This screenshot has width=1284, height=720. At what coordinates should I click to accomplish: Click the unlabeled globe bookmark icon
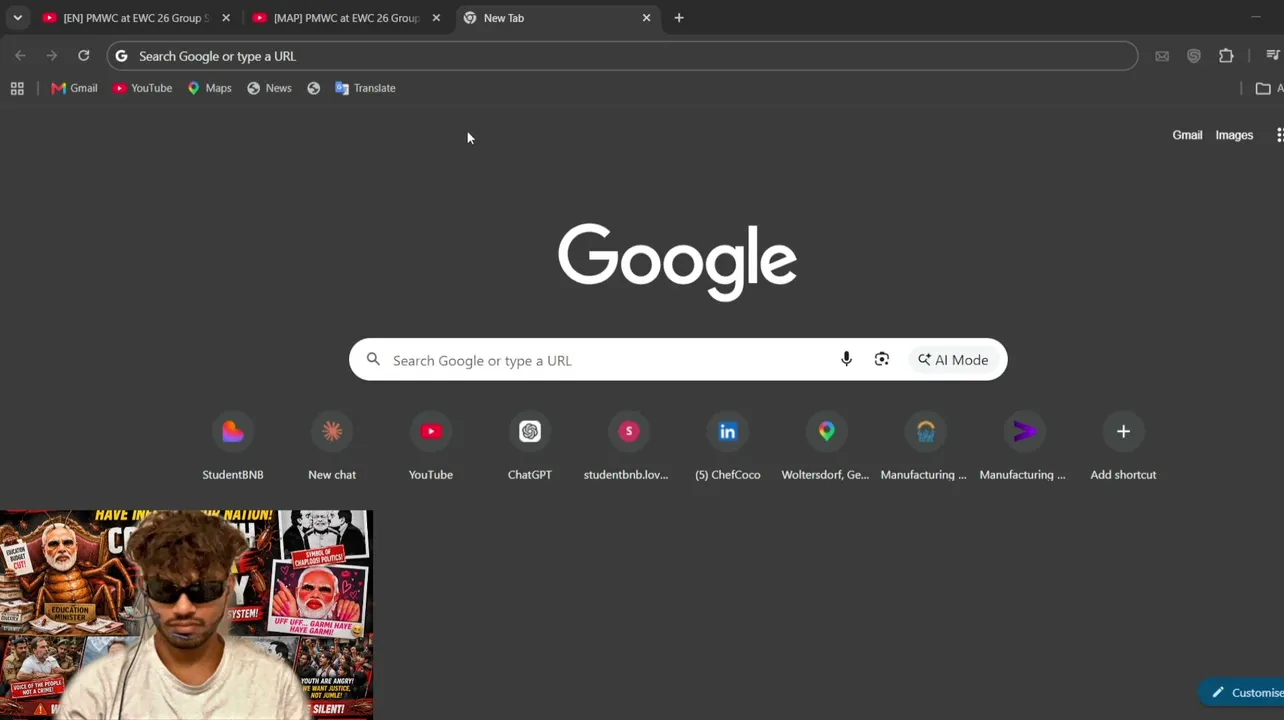click(x=314, y=88)
